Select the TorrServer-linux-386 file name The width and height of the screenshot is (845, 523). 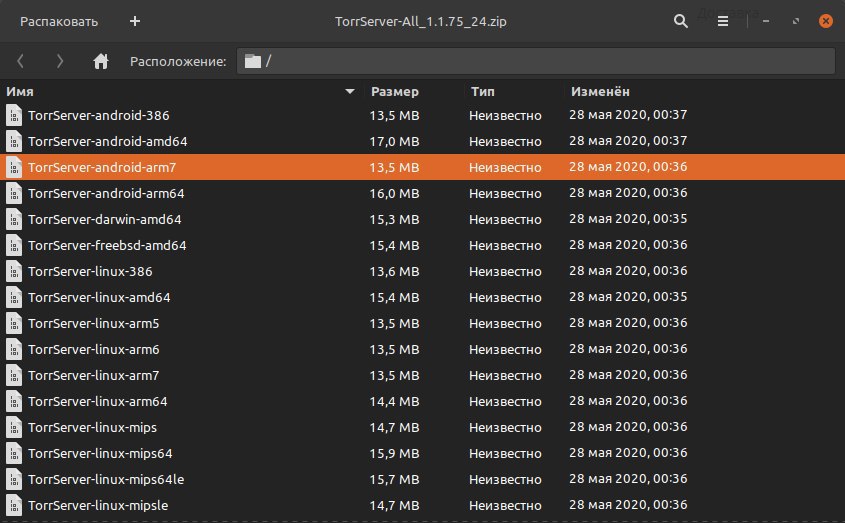[90, 271]
